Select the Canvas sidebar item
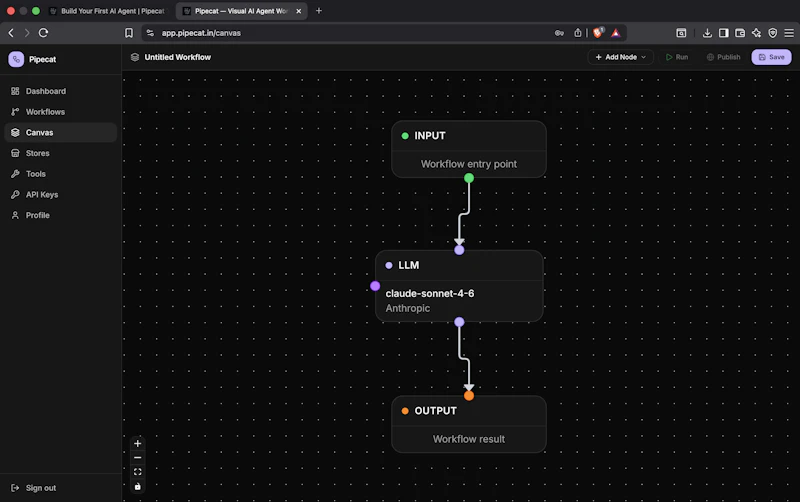This screenshot has width=800, height=502. point(60,133)
